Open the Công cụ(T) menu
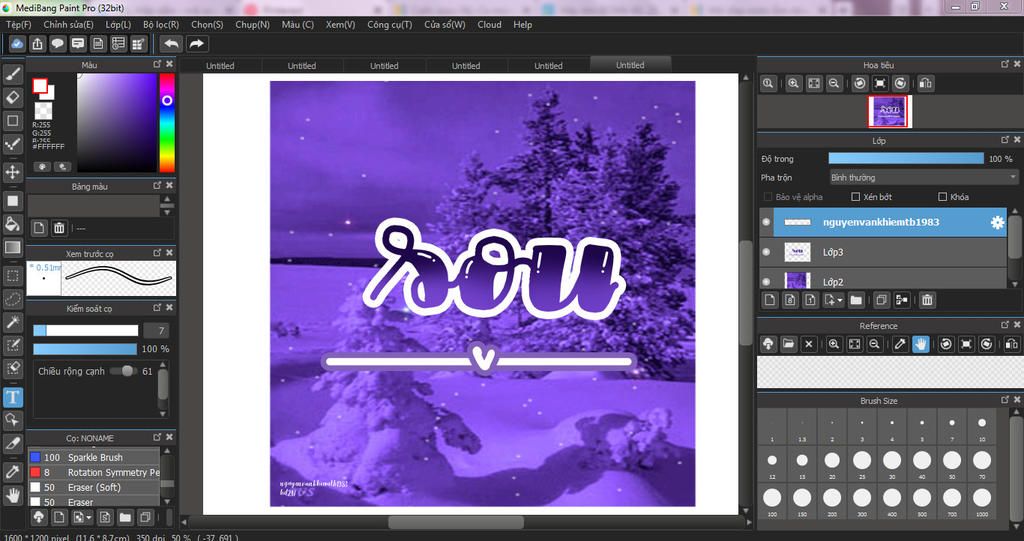This screenshot has height=541, width=1024. click(x=389, y=25)
